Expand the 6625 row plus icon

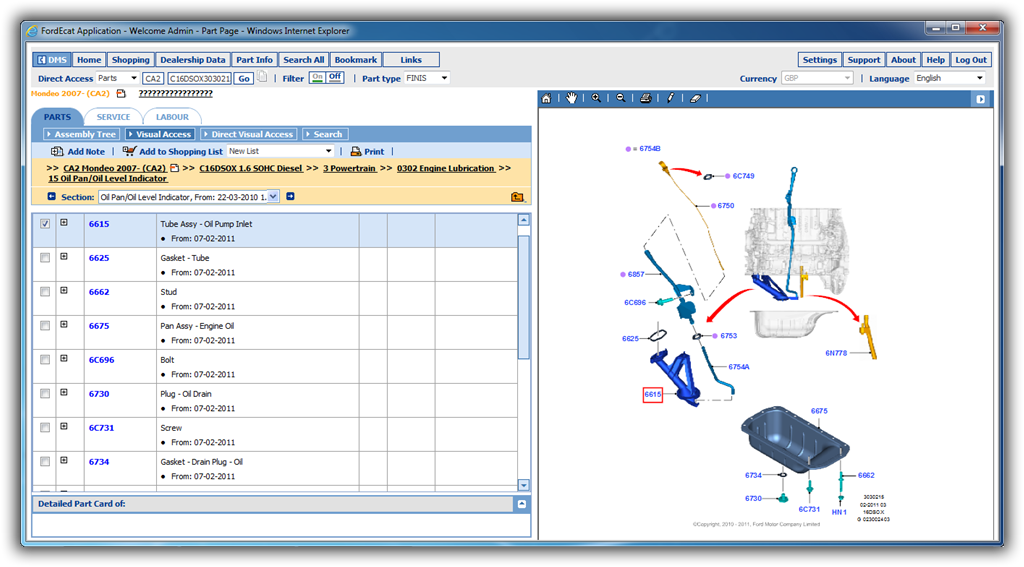[x=64, y=257]
